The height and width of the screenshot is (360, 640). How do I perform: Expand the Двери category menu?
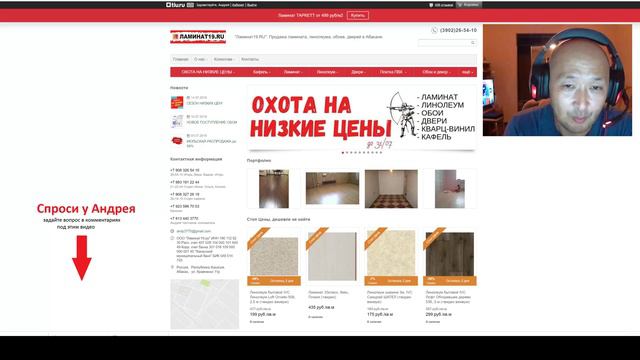(358, 72)
